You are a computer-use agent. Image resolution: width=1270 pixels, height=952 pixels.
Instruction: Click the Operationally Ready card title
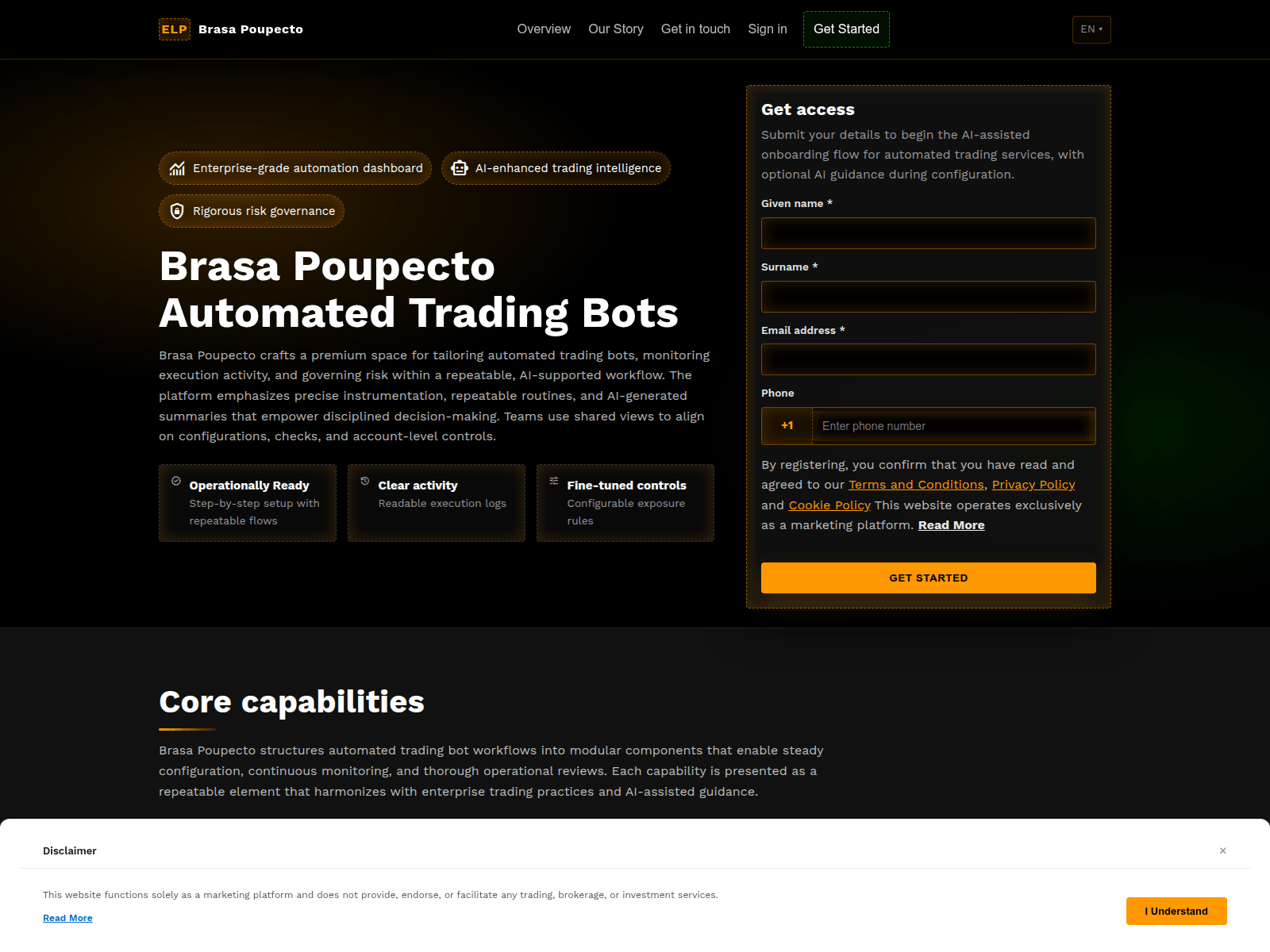point(249,486)
